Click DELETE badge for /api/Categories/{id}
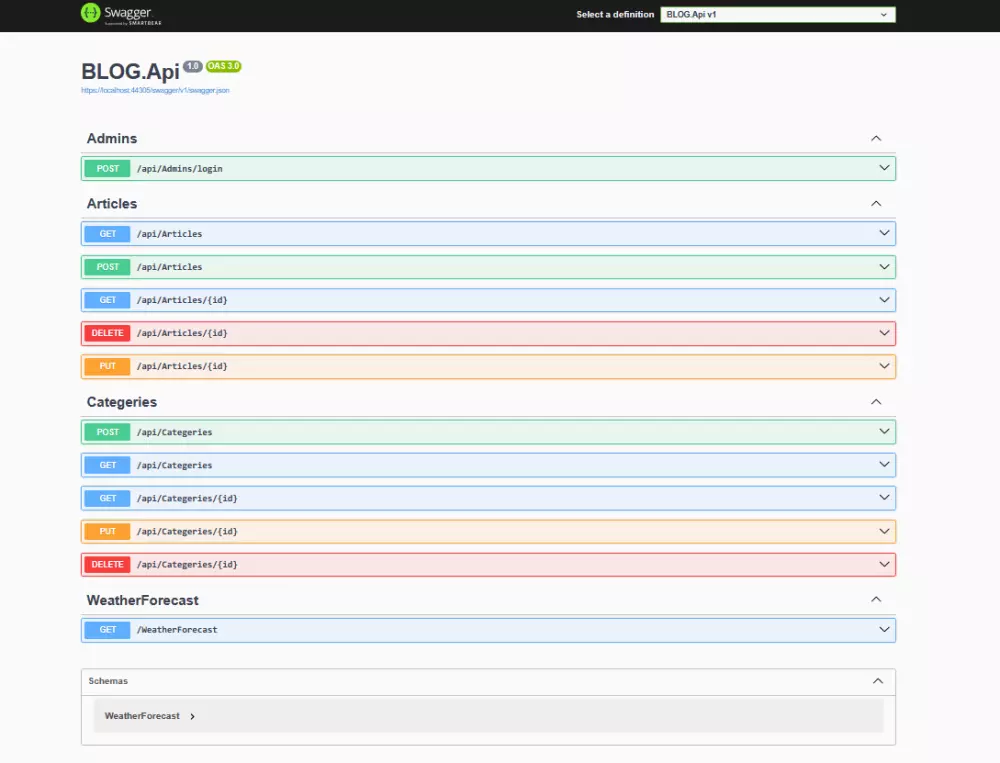This screenshot has width=1000, height=763. [x=108, y=565]
